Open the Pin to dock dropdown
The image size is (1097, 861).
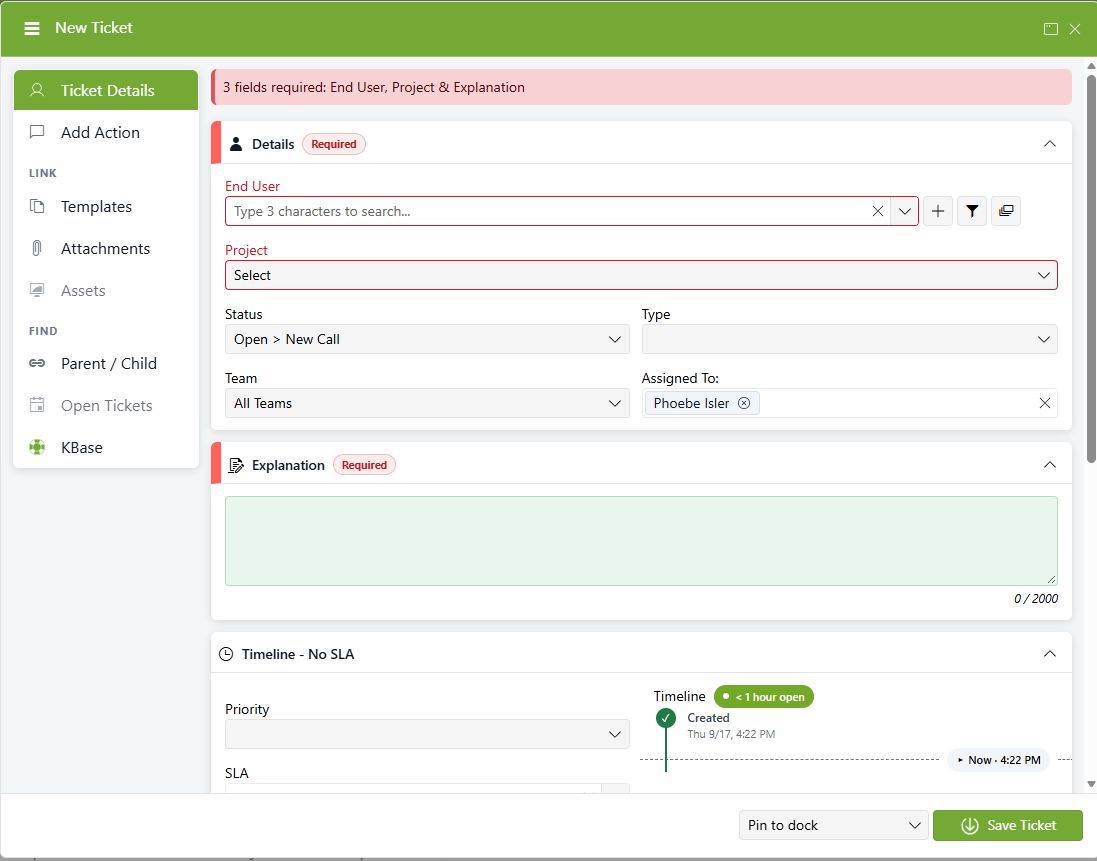[833, 825]
